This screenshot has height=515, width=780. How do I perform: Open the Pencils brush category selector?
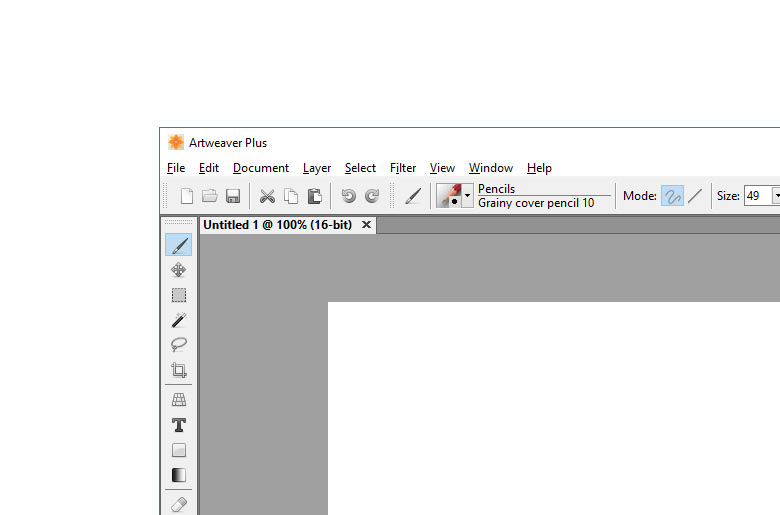[x=543, y=189]
